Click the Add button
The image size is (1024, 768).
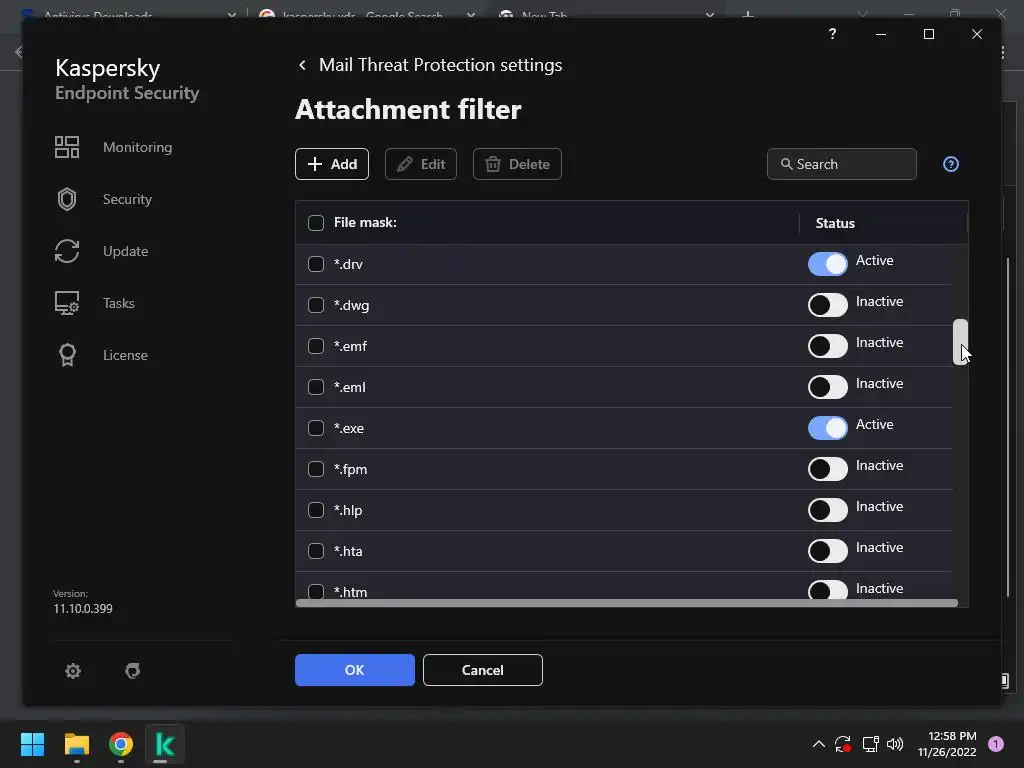tap(332, 164)
